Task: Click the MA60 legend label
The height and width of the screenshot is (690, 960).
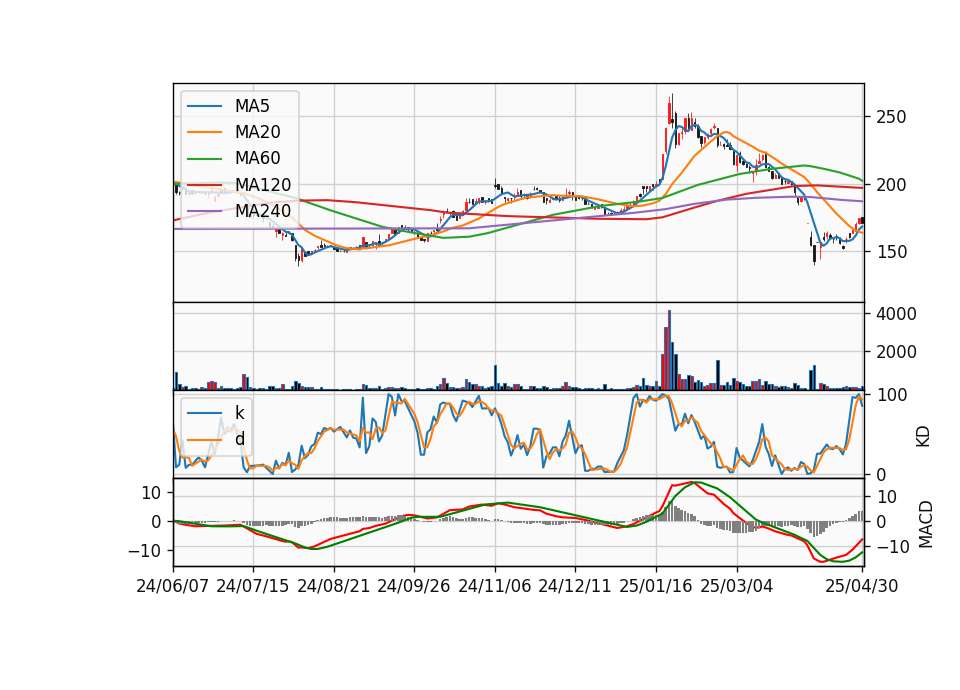Action: coord(257,158)
